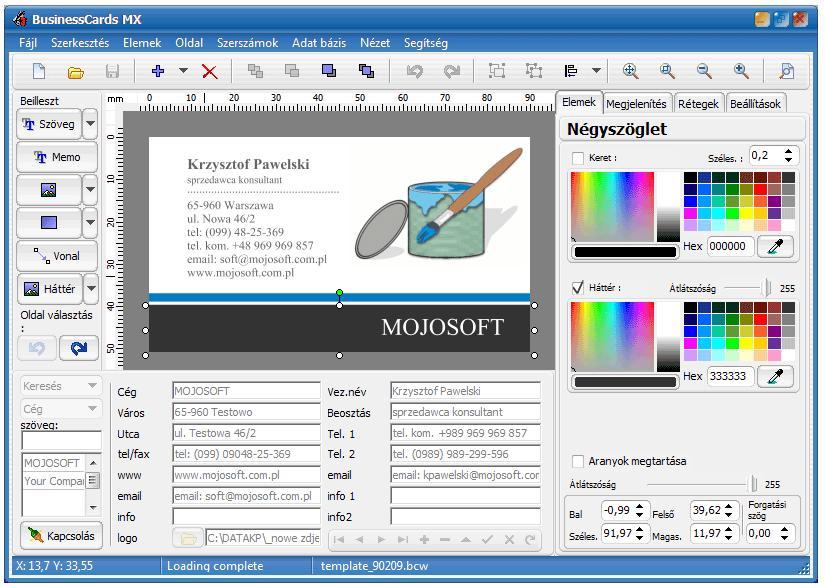This screenshot has width=825, height=588.
Task: Open the Fájl menu
Action: click(28, 43)
